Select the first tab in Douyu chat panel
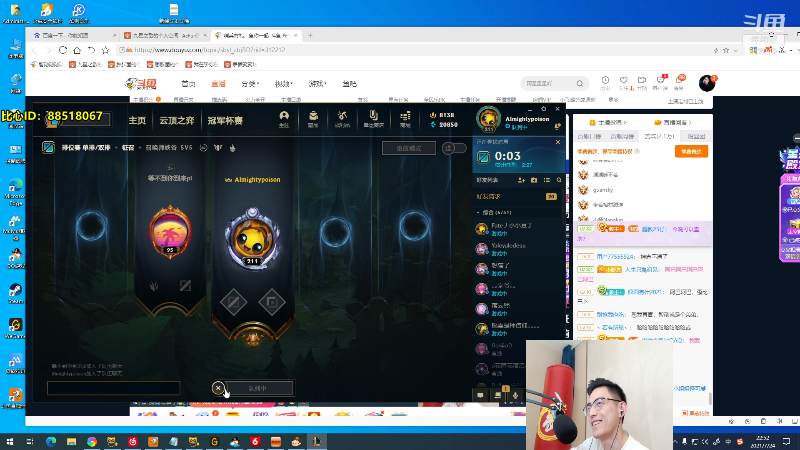The image size is (800, 450). click(x=589, y=136)
